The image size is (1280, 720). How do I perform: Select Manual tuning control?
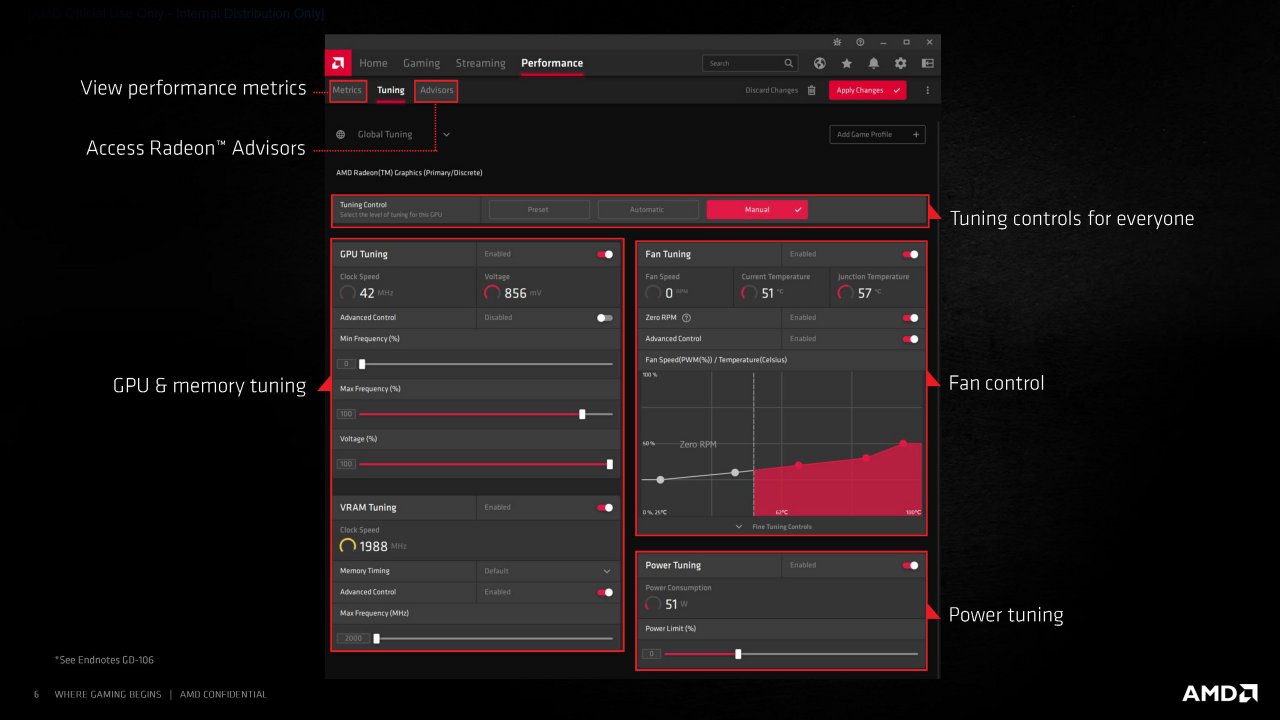tap(757, 210)
